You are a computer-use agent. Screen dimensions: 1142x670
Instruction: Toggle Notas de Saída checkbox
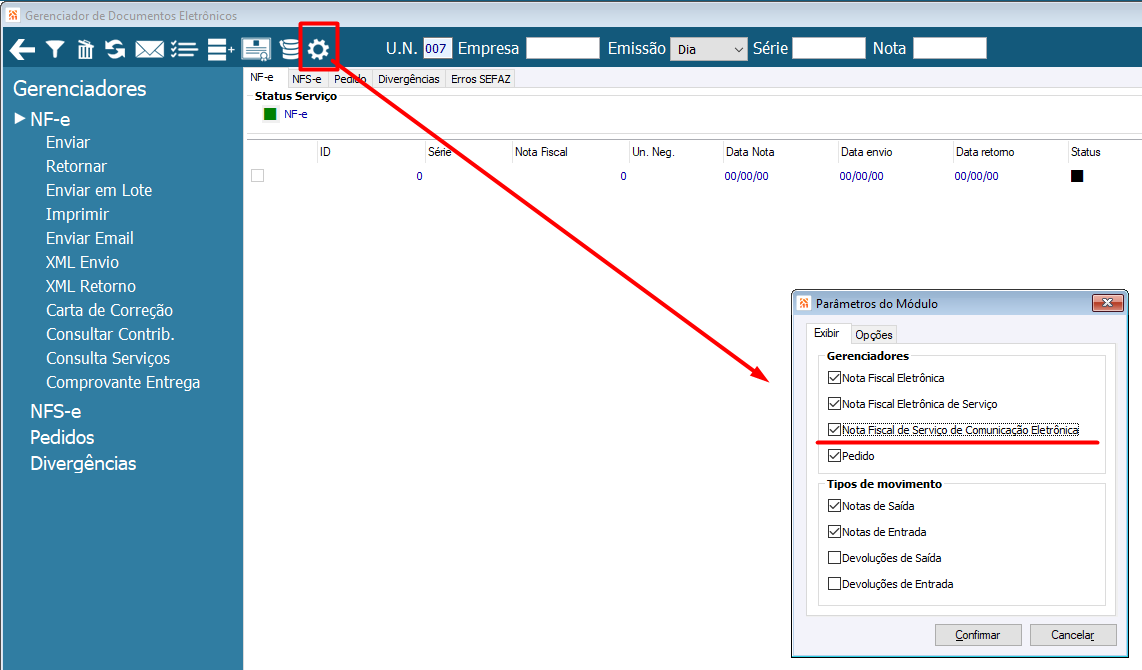[835, 505]
